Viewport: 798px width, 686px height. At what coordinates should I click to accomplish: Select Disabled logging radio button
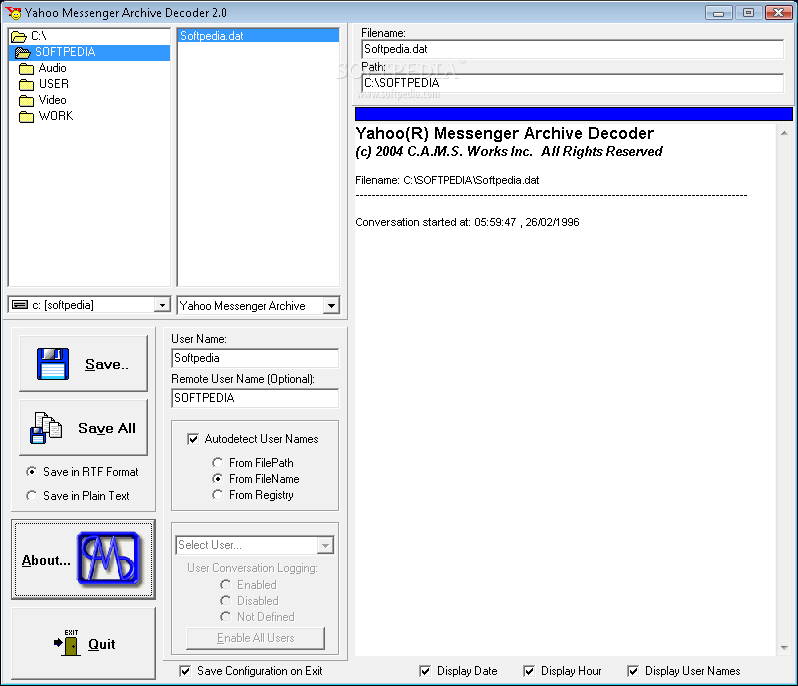click(x=225, y=601)
